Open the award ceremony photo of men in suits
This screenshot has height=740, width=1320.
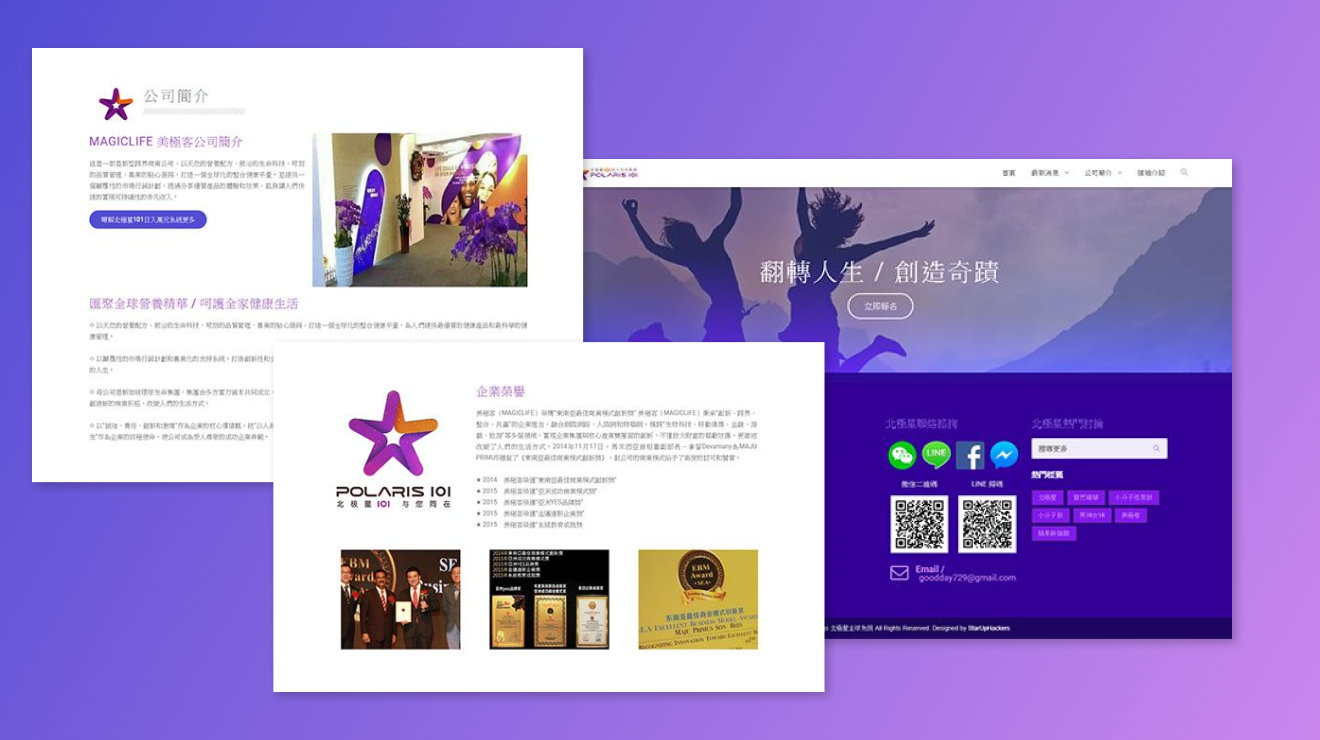(400, 599)
